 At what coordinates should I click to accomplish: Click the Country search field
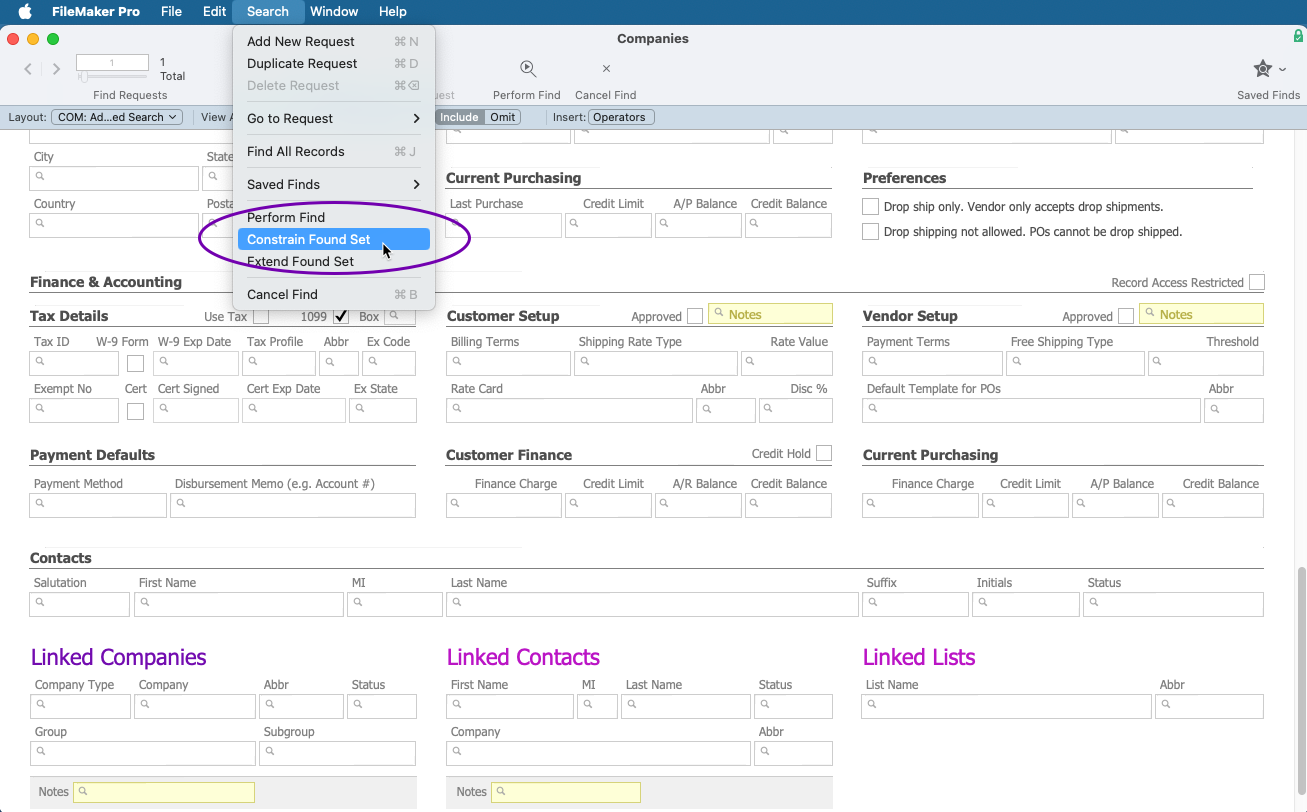pyautogui.click(x=114, y=225)
